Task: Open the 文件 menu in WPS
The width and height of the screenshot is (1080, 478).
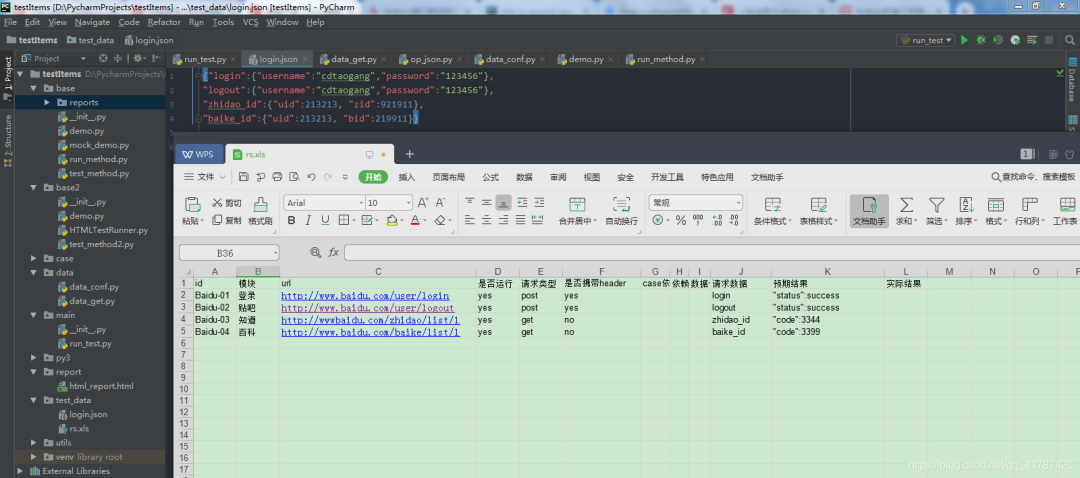Action: [205, 177]
